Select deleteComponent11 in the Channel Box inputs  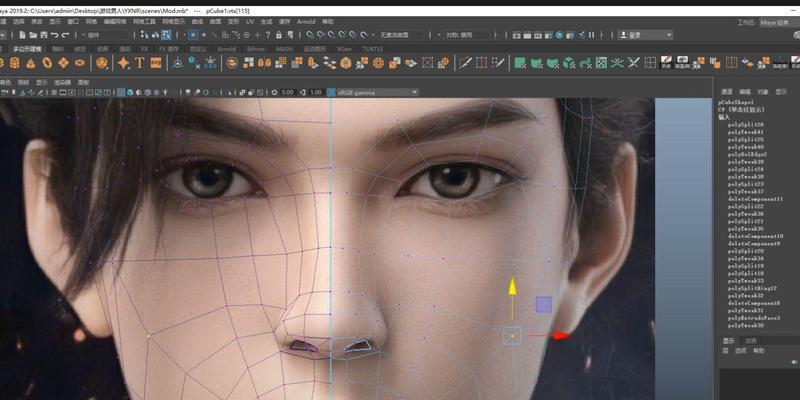point(755,199)
